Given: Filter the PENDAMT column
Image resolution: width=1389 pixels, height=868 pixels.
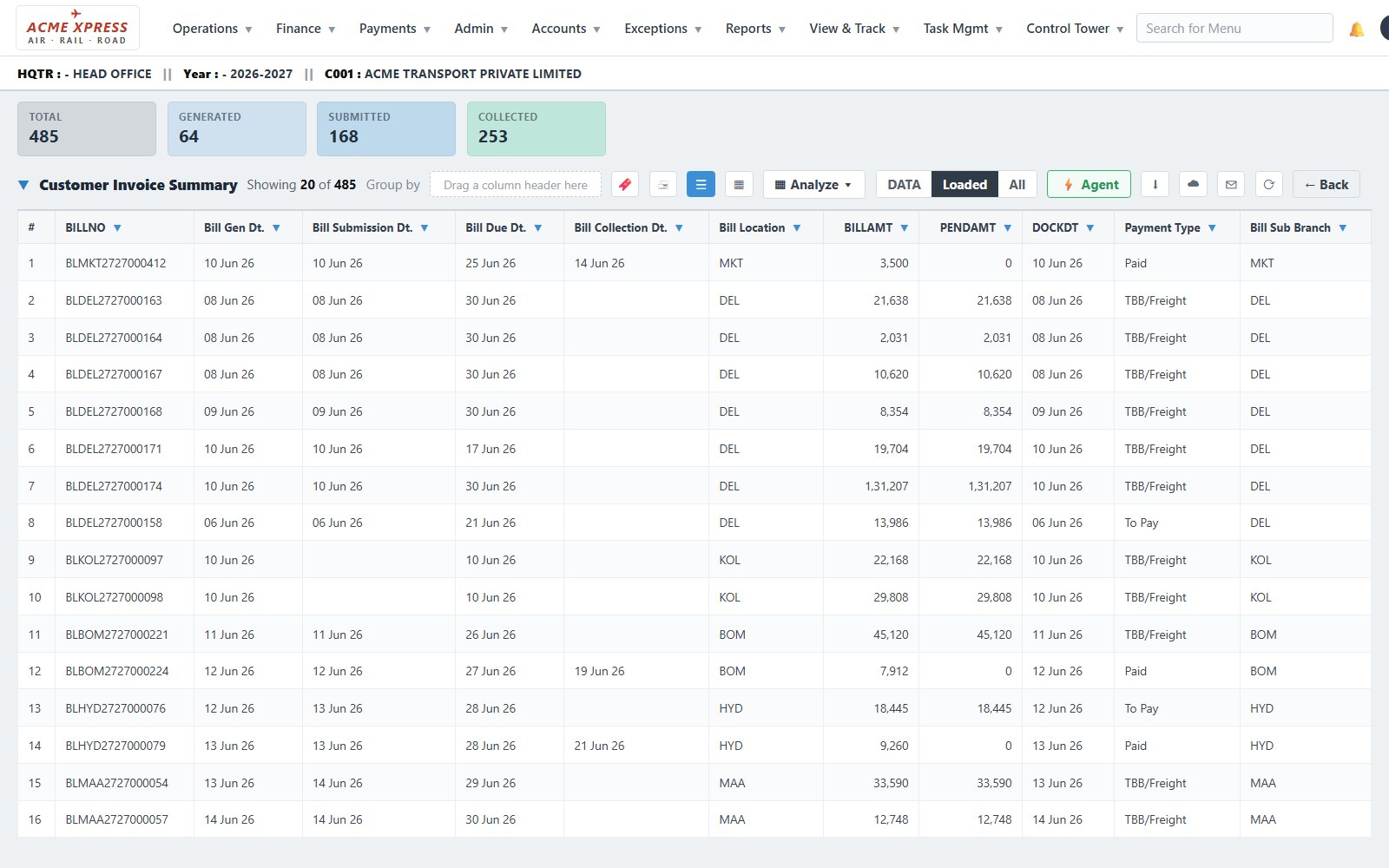Looking at the screenshot, I should tap(1008, 228).
